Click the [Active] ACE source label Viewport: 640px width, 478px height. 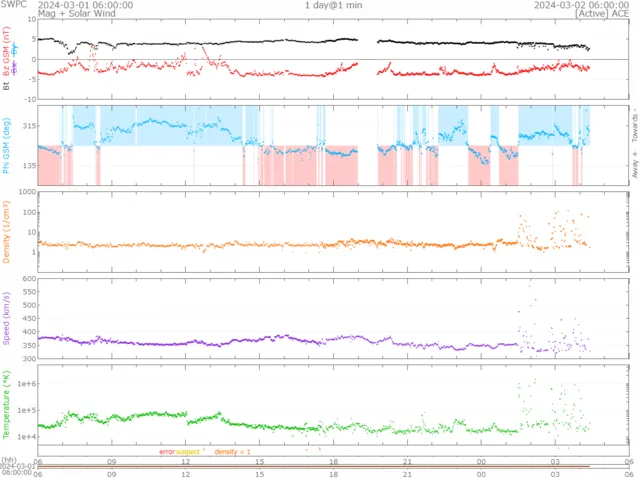coord(602,13)
